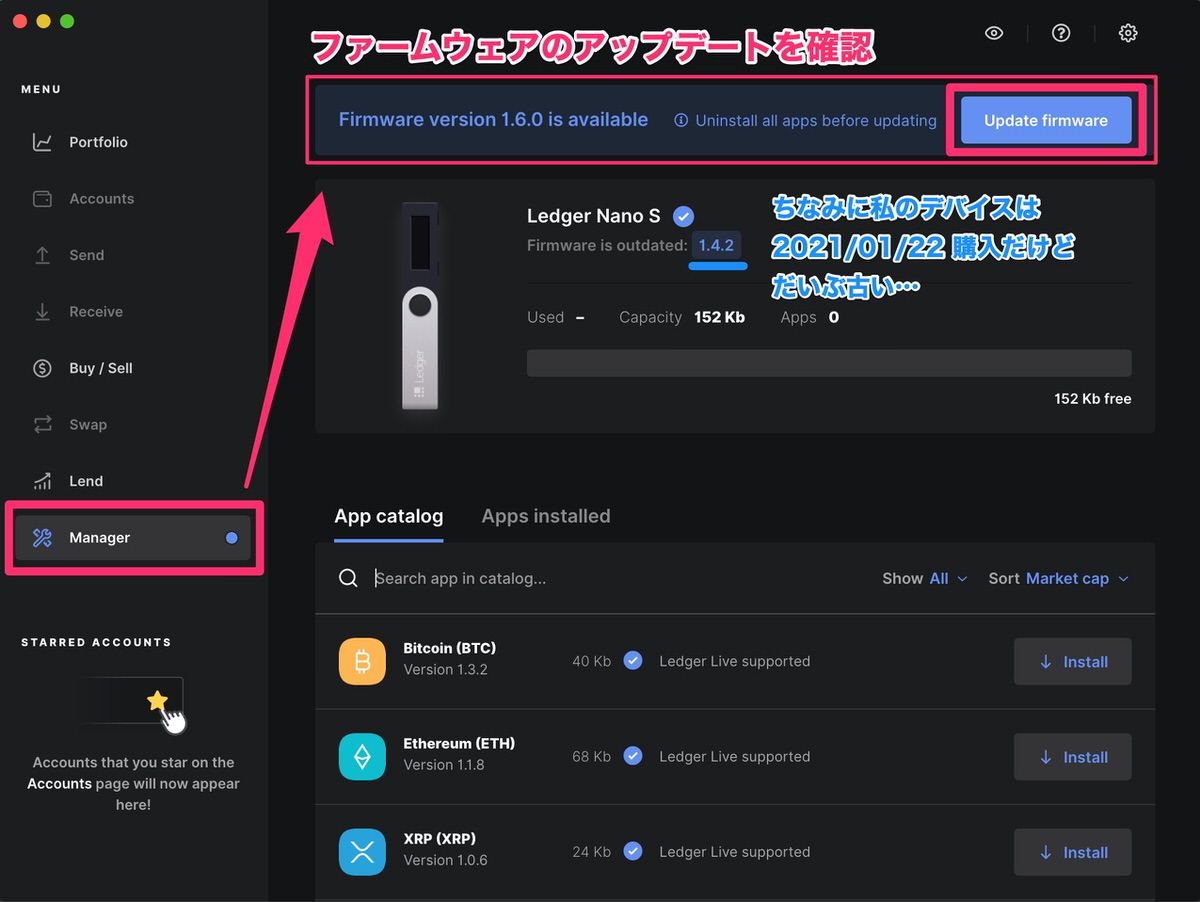Click the Ledger Nano S device image
1200x902 pixels.
tap(421, 305)
